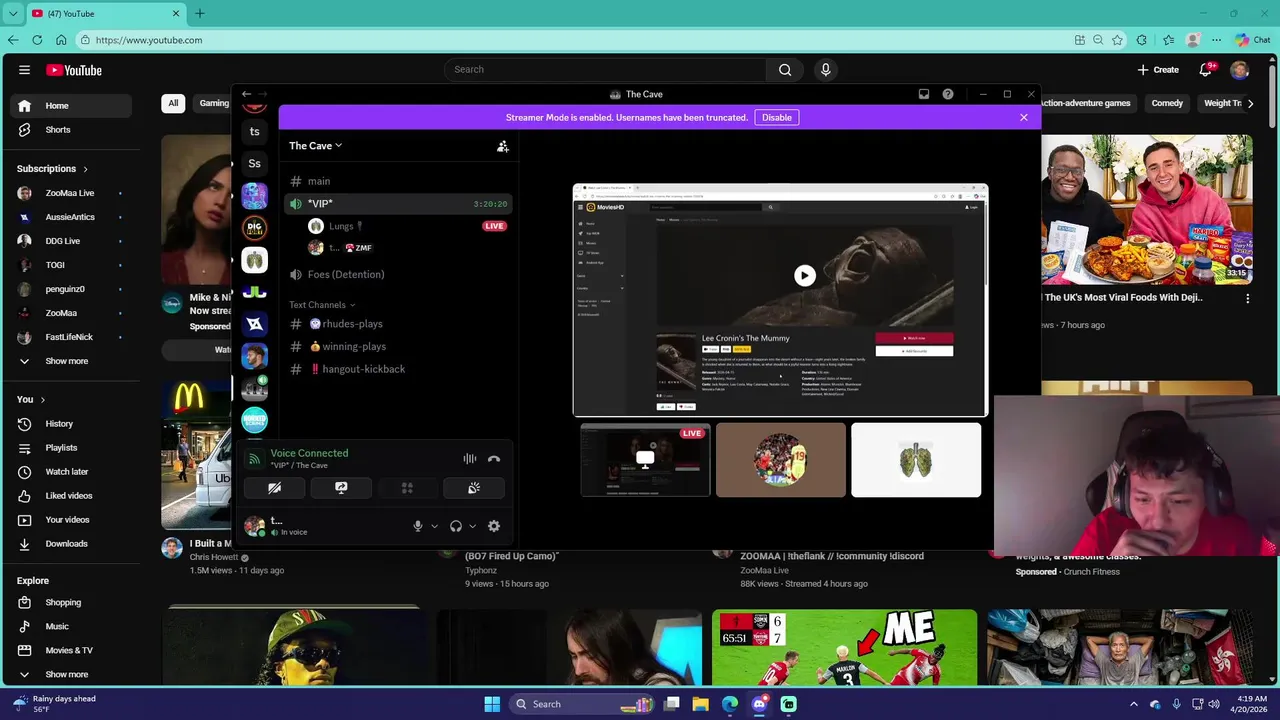Screen dimensions: 1280x720
Task: Disconnect from the voice call
Action: 493,459
